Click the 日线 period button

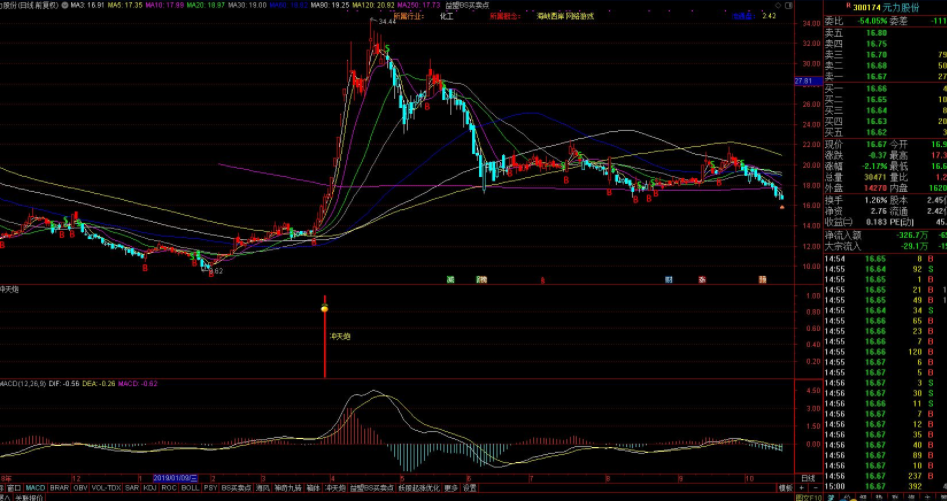coord(808,477)
